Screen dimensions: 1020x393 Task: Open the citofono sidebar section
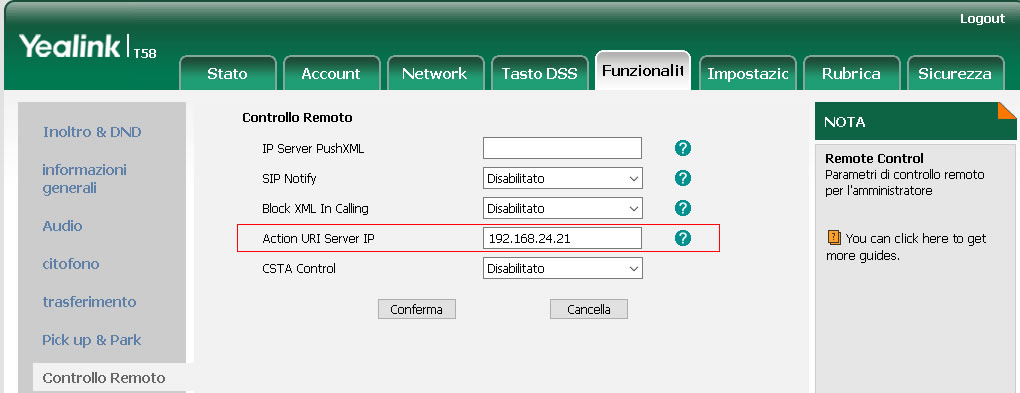tap(71, 264)
